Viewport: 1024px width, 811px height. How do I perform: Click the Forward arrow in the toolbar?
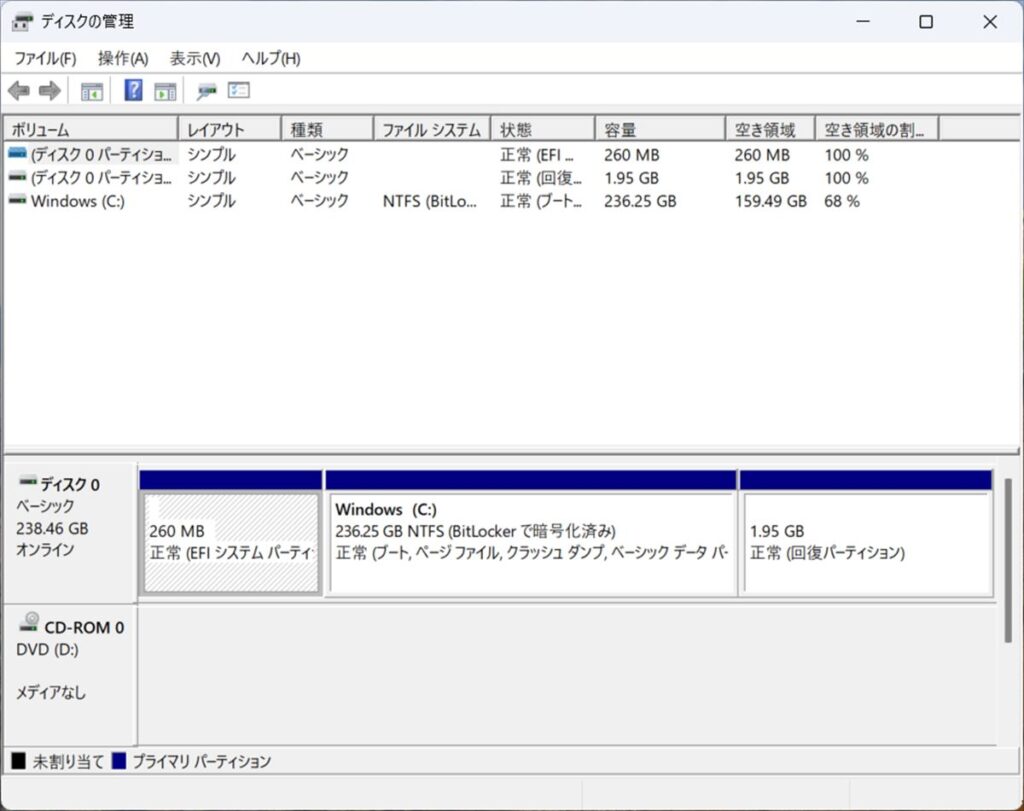(x=49, y=91)
